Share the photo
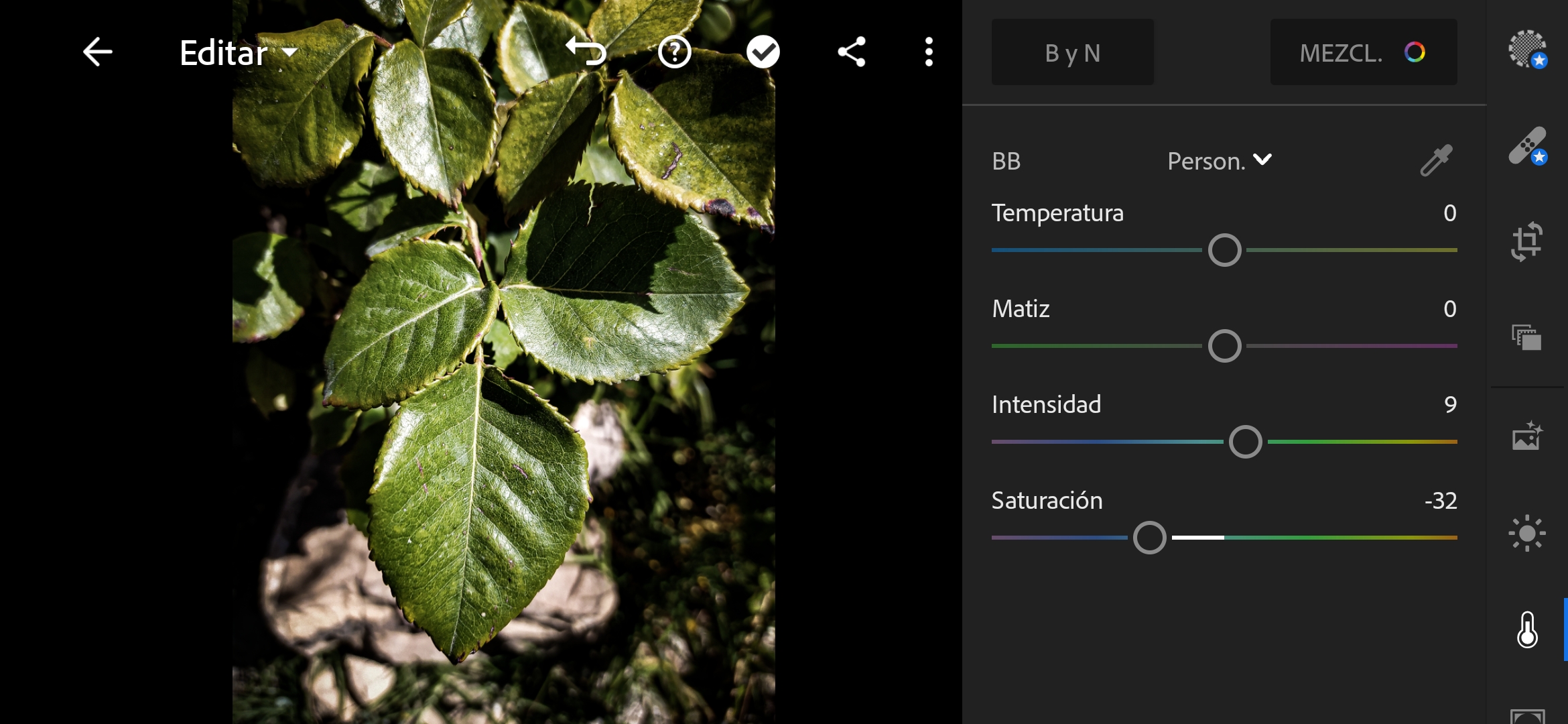Viewport: 1568px width, 724px height. point(851,52)
